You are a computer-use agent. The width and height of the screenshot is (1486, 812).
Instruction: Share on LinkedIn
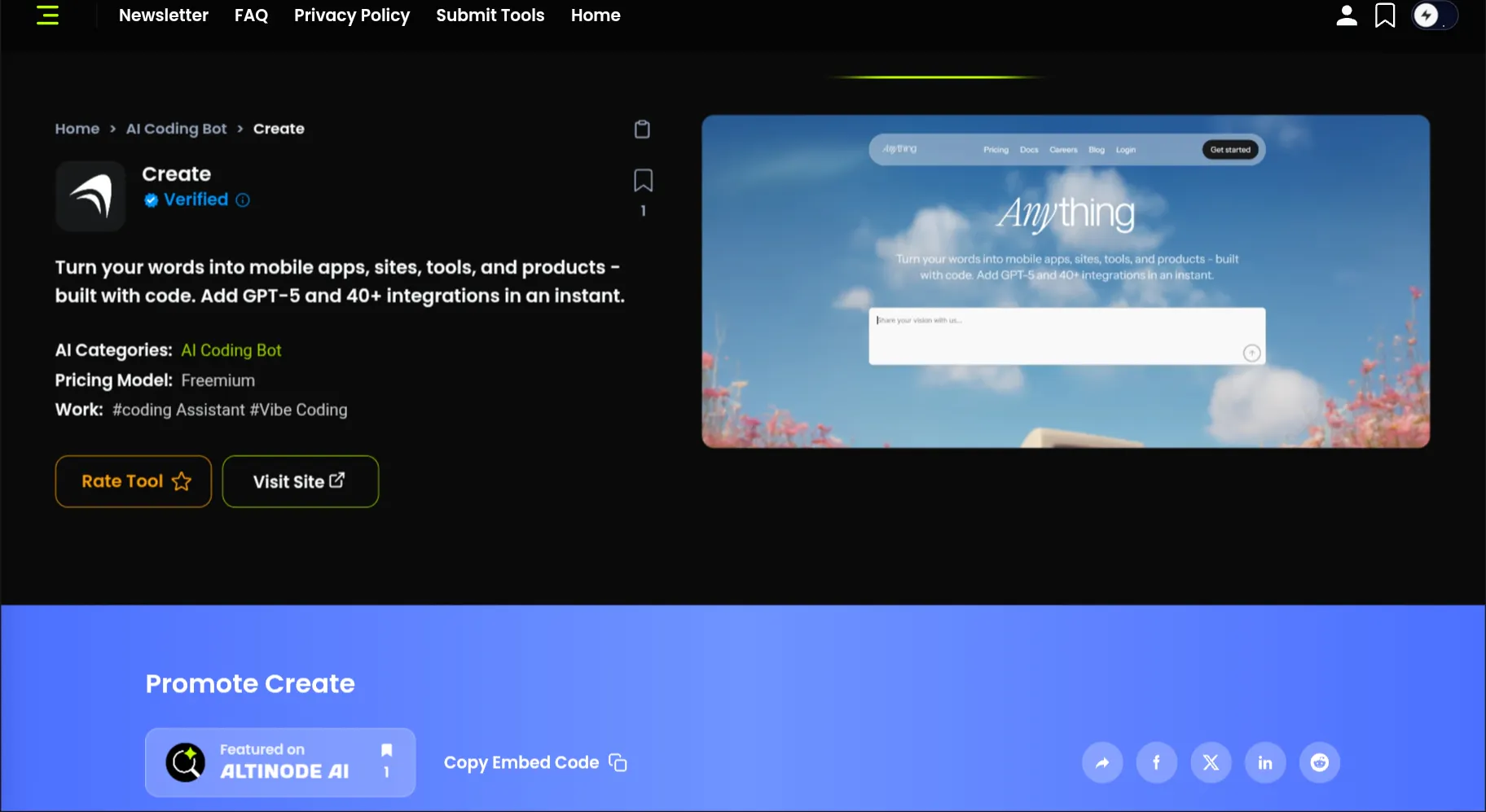pyautogui.click(x=1265, y=762)
